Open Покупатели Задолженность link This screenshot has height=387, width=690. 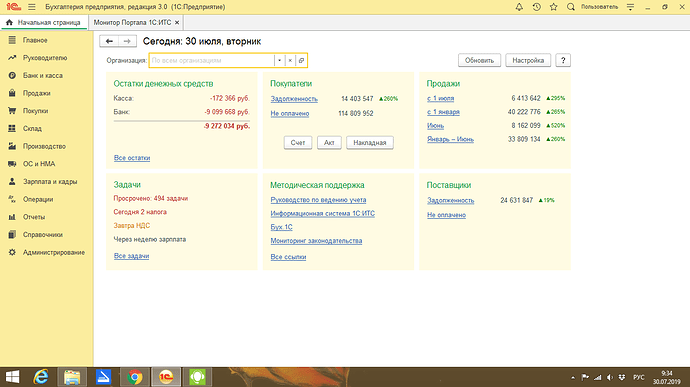coord(294,99)
